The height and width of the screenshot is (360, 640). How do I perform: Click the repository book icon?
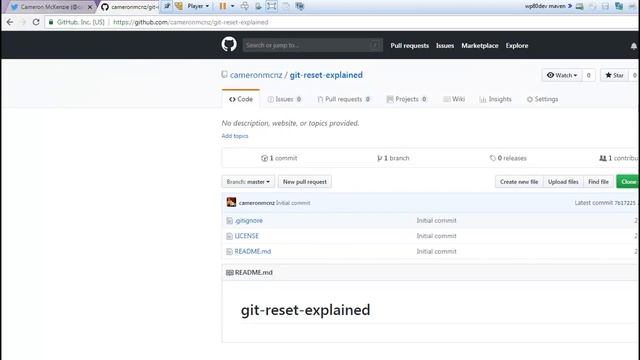(224, 75)
